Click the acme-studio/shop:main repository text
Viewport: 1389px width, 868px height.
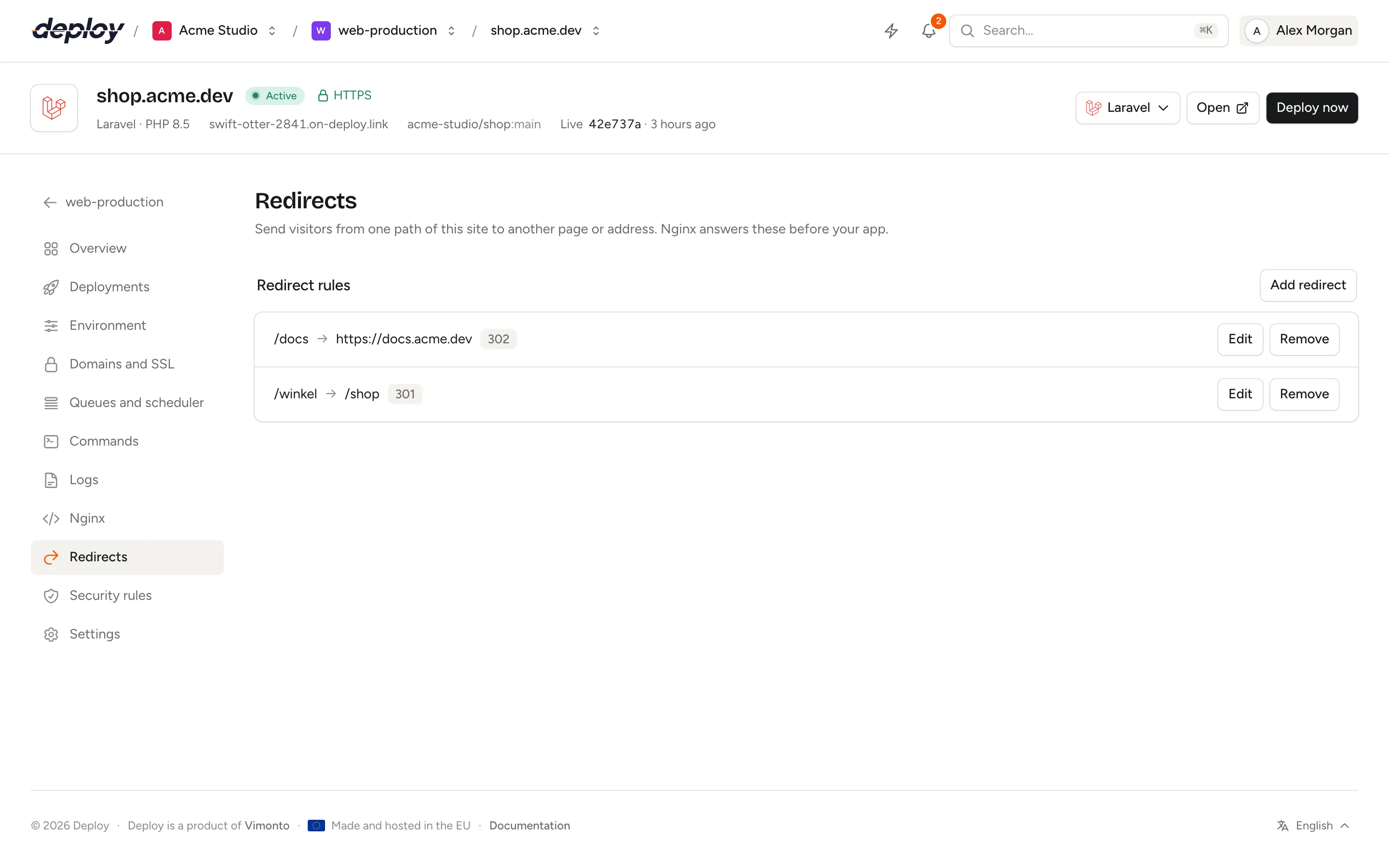point(474,124)
